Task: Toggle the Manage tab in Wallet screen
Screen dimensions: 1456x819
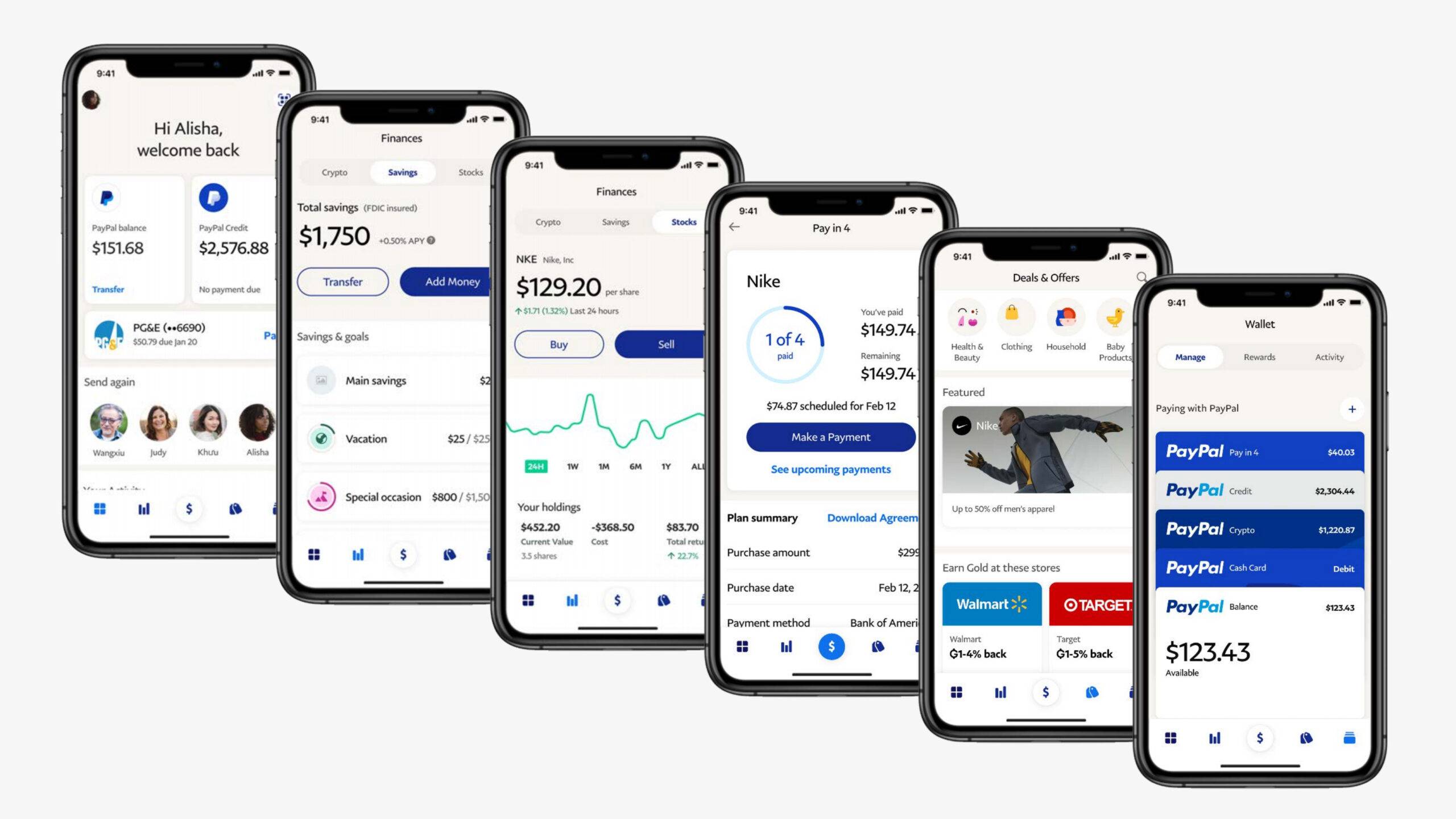Action: pyautogui.click(x=1191, y=357)
